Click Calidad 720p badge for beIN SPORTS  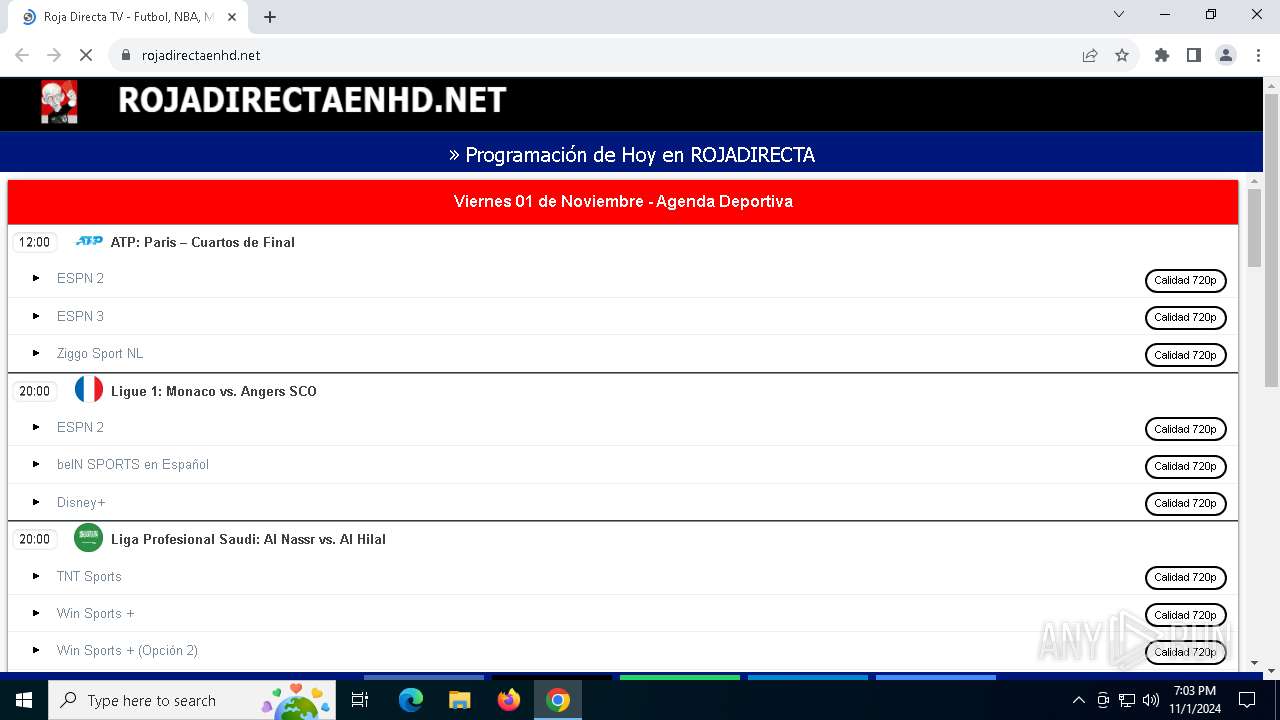click(x=1185, y=466)
